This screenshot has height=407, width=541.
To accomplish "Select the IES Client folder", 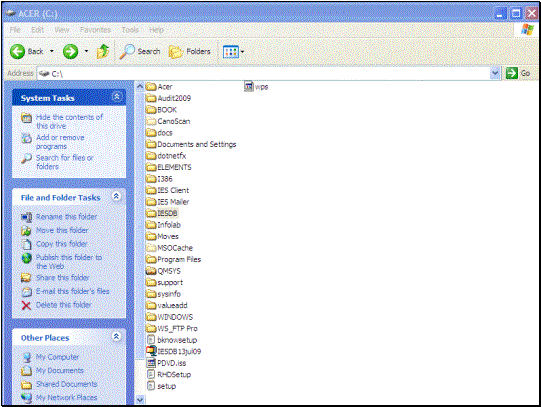I will (x=167, y=190).
